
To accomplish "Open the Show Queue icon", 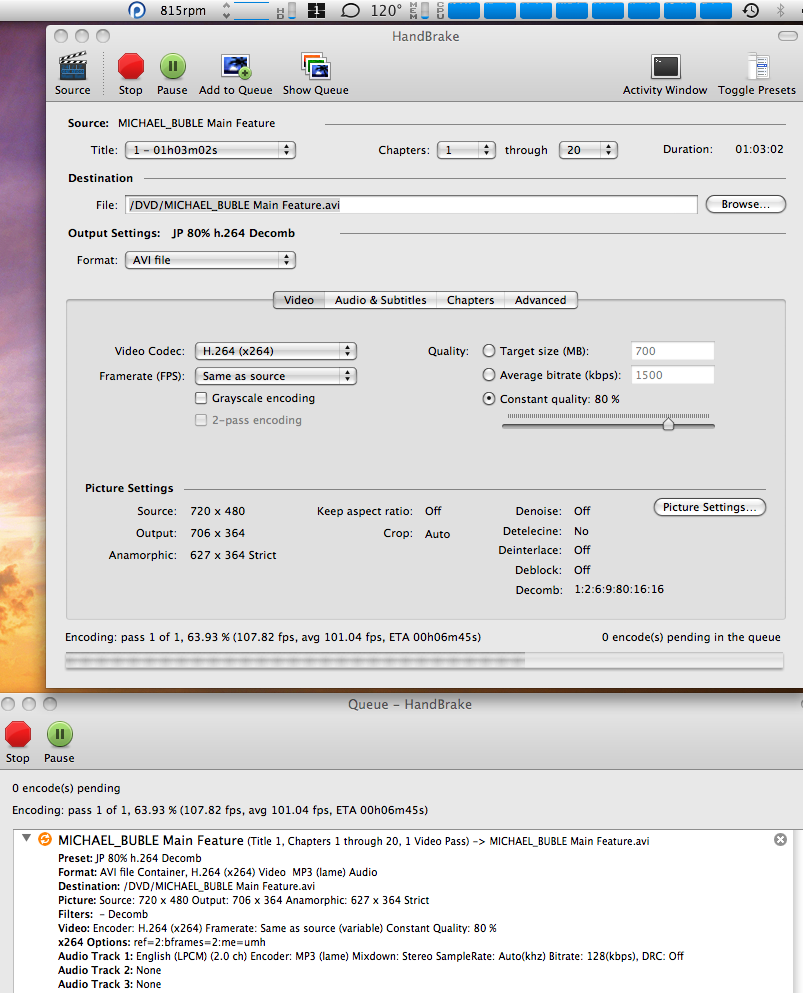I will 315,66.
